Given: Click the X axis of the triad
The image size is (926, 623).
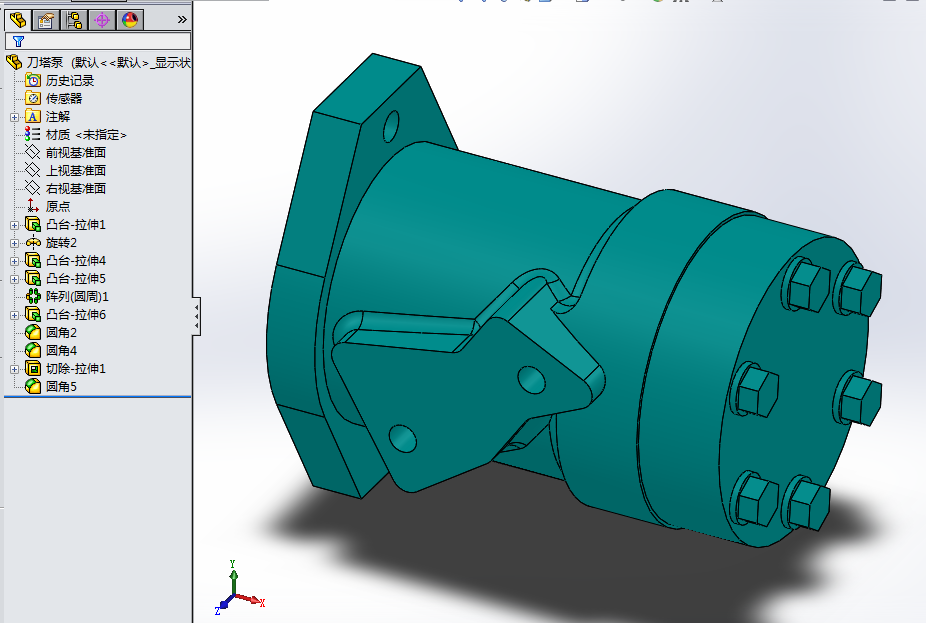Looking at the screenshot, I should (x=252, y=600).
